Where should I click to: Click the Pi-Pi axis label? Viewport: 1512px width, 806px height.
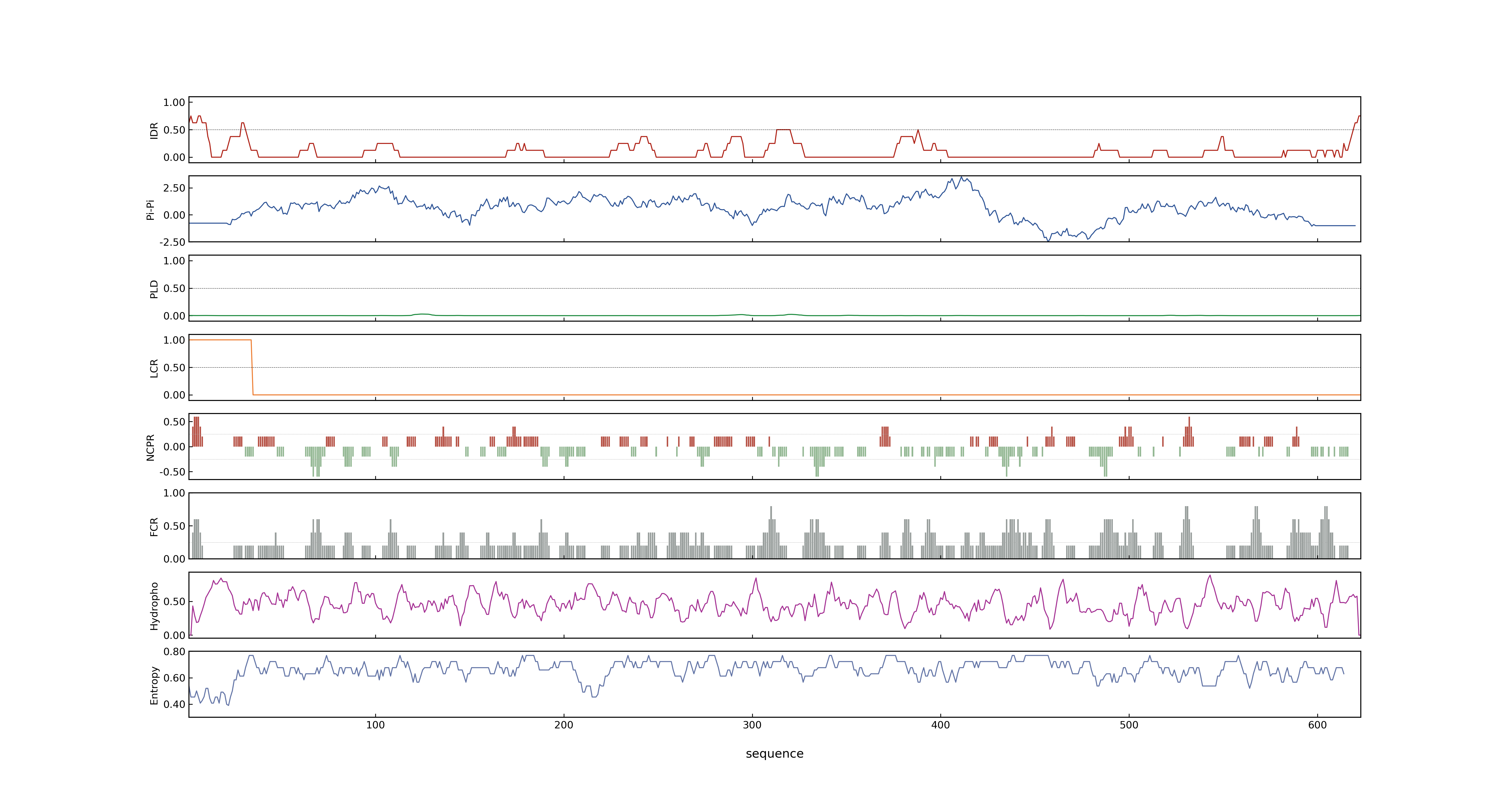[x=150, y=209]
